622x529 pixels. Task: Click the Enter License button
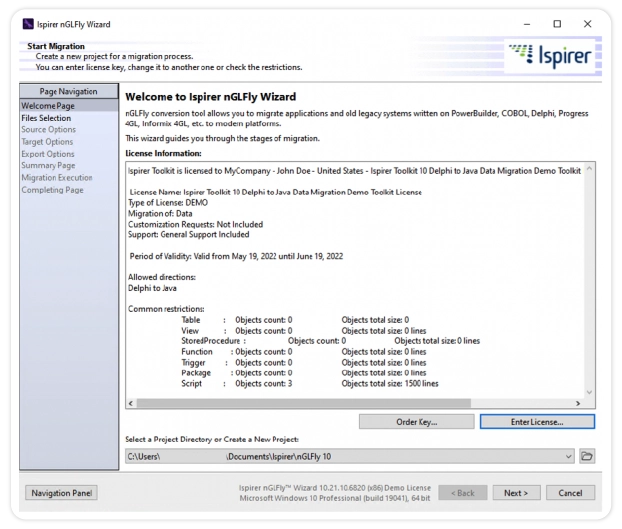537,422
